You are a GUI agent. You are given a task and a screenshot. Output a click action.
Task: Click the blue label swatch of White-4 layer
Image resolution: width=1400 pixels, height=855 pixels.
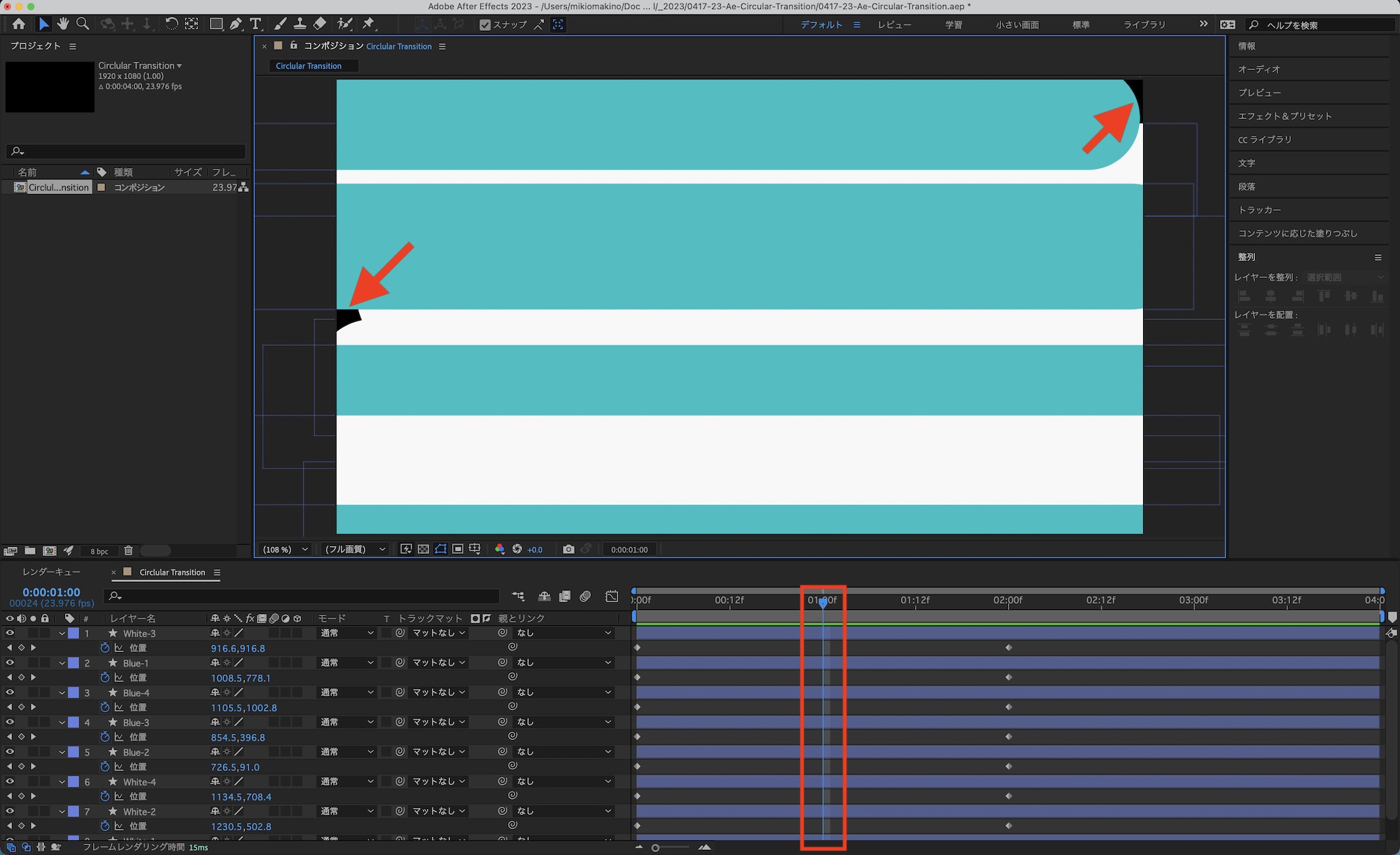point(73,781)
